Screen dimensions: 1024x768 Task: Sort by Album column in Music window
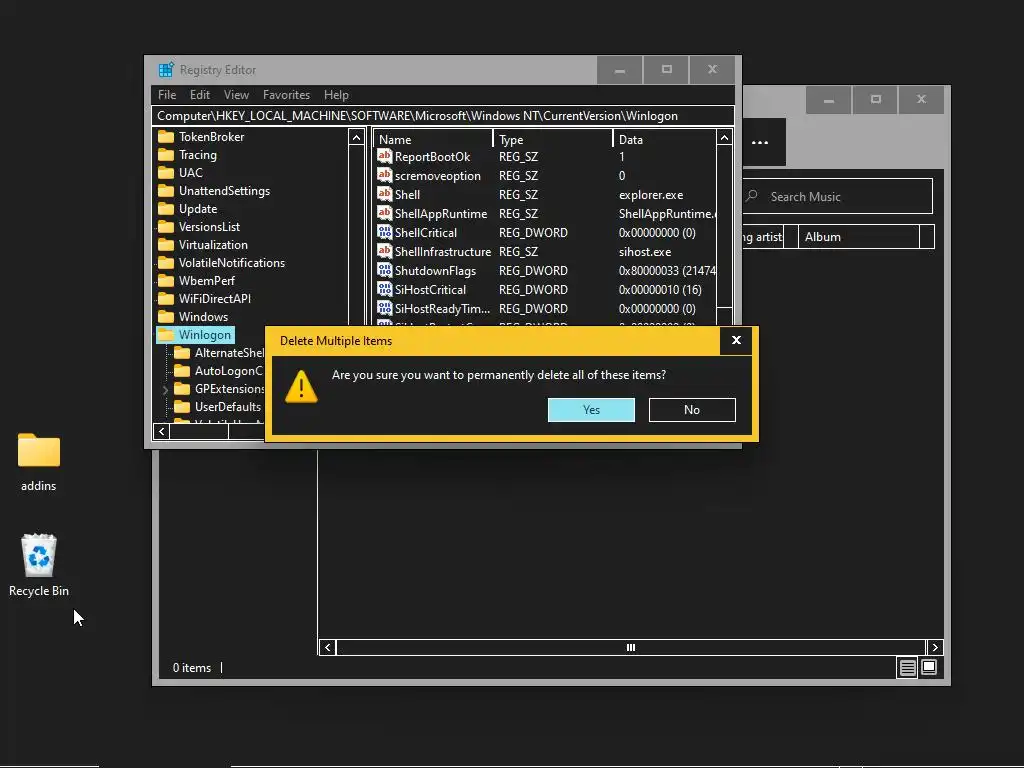[859, 237]
